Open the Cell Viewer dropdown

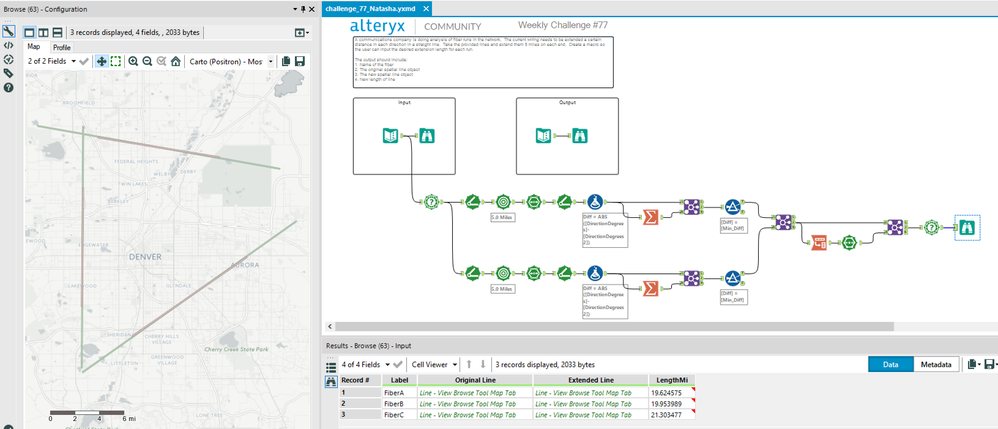[435, 365]
